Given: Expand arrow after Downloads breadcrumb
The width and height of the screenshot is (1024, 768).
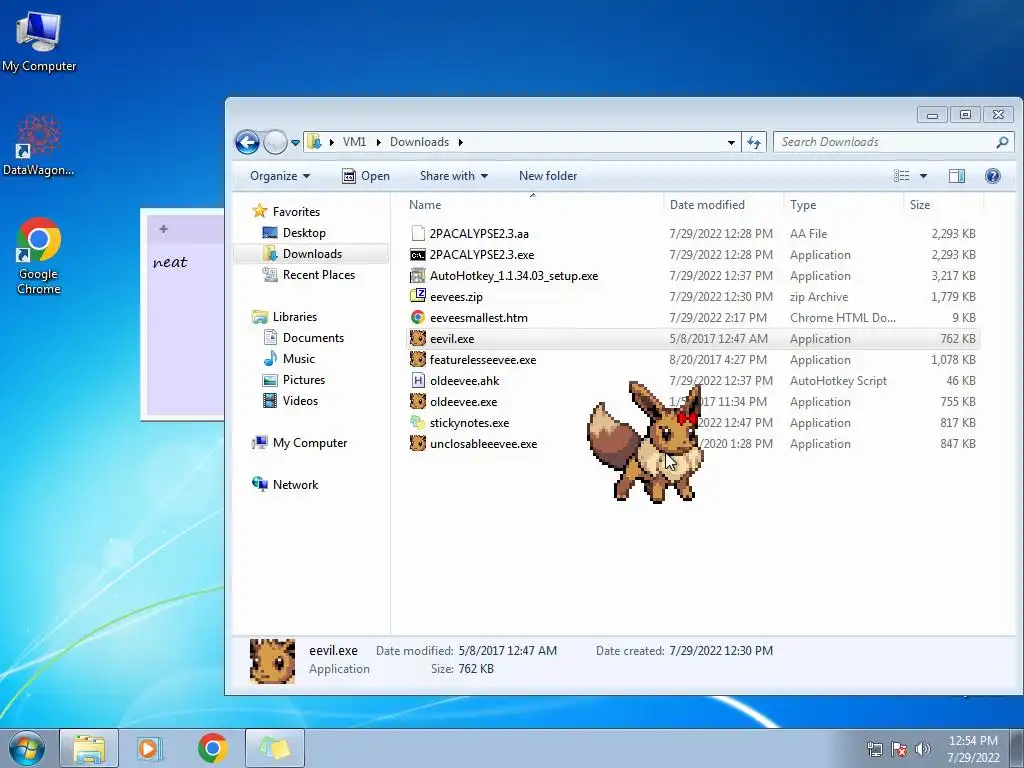Looking at the screenshot, I should tap(460, 142).
